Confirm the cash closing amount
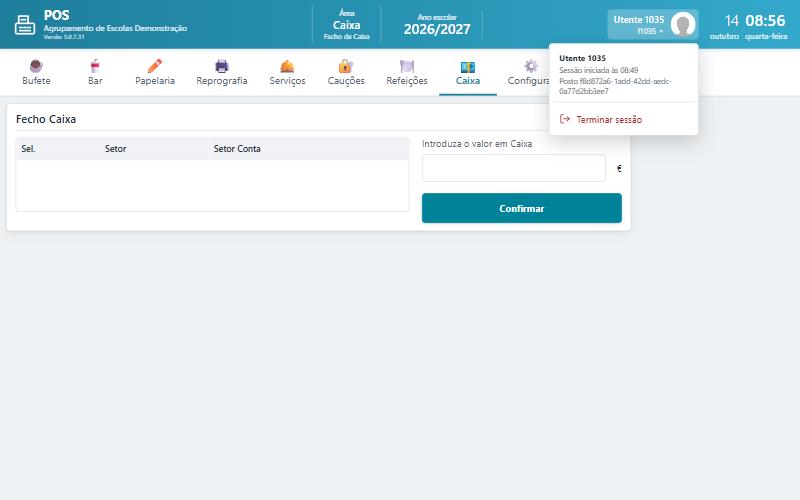This screenshot has width=800, height=500. tap(521, 208)
